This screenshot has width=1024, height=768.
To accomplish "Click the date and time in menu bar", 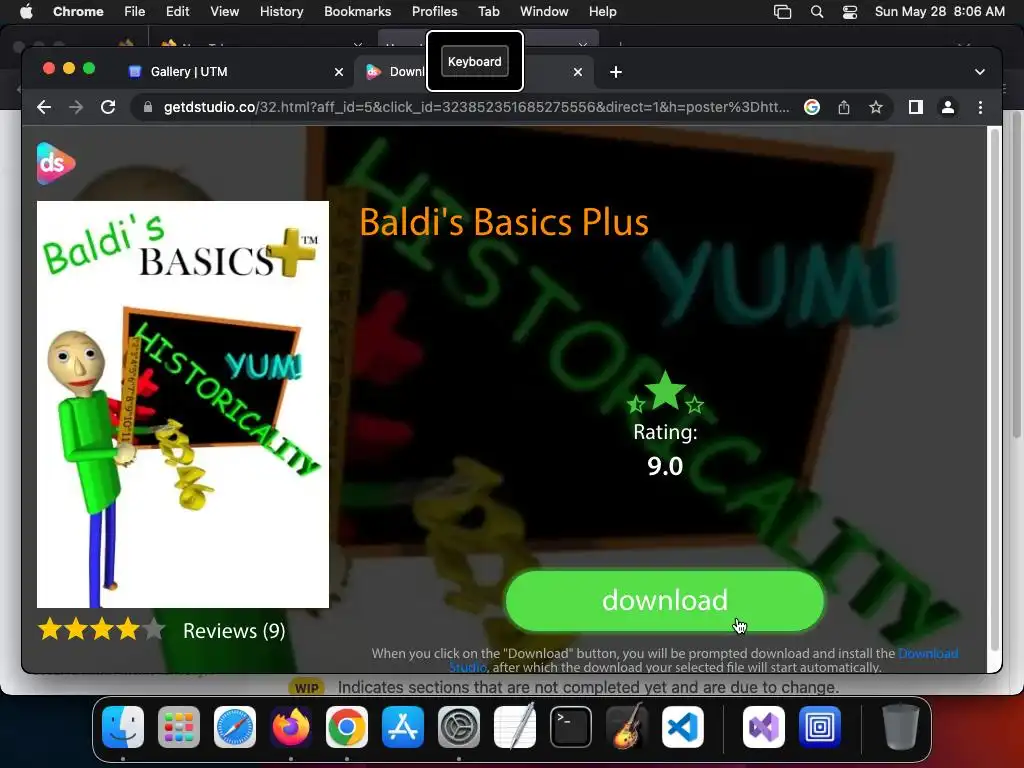I will pyautogui.click(x=939, y=11).
